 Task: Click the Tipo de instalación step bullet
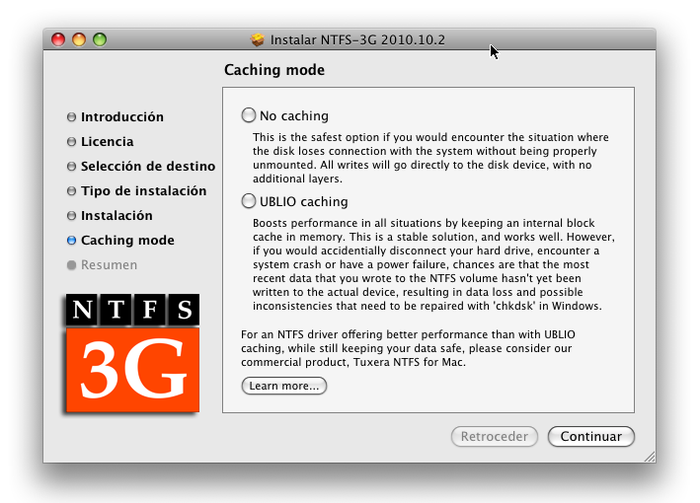(71, 191)
